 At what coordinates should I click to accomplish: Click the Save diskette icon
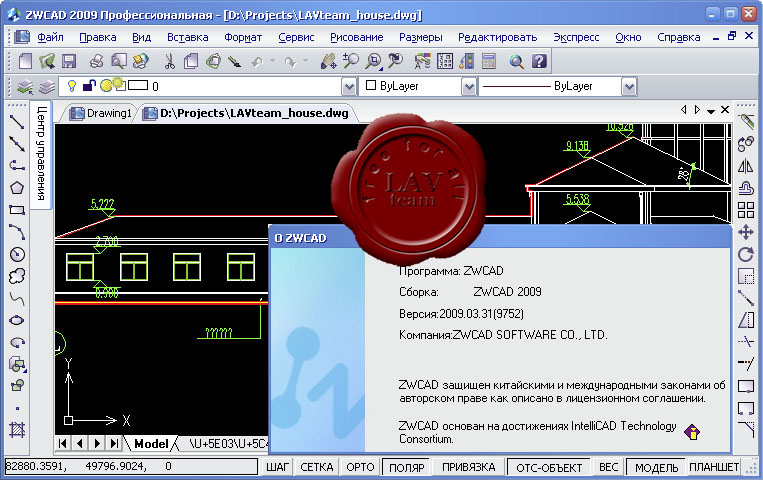(69, 61)
